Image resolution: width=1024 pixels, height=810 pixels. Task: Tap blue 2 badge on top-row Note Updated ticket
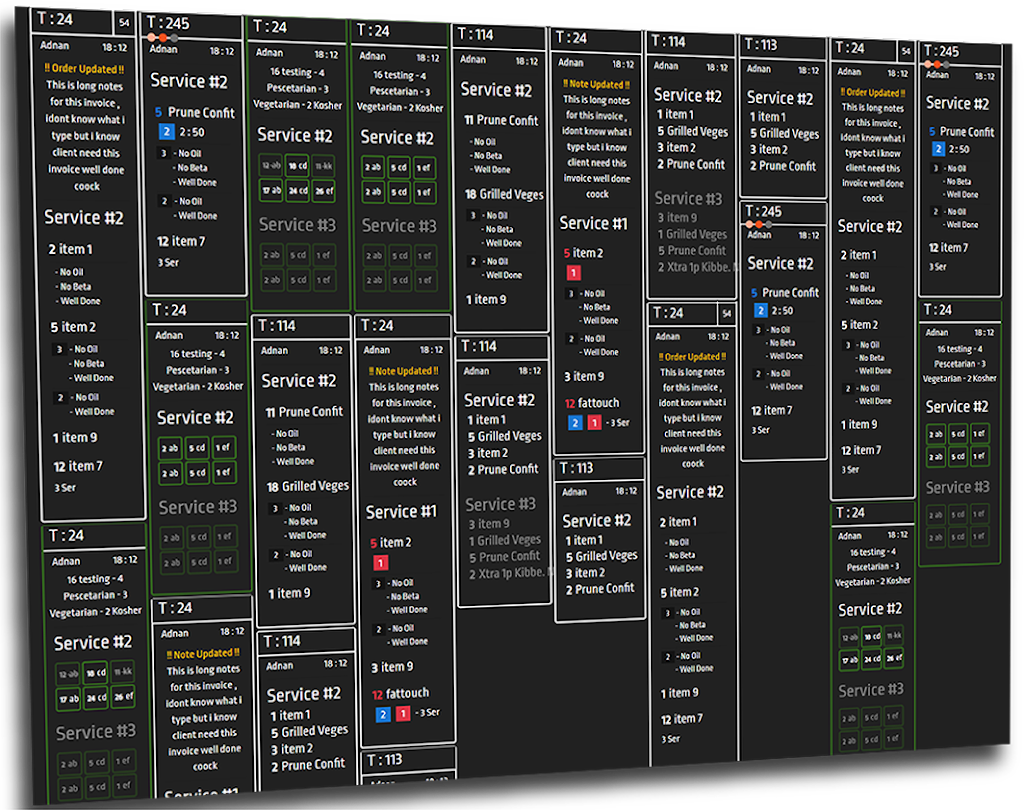[x=575, y=423]
